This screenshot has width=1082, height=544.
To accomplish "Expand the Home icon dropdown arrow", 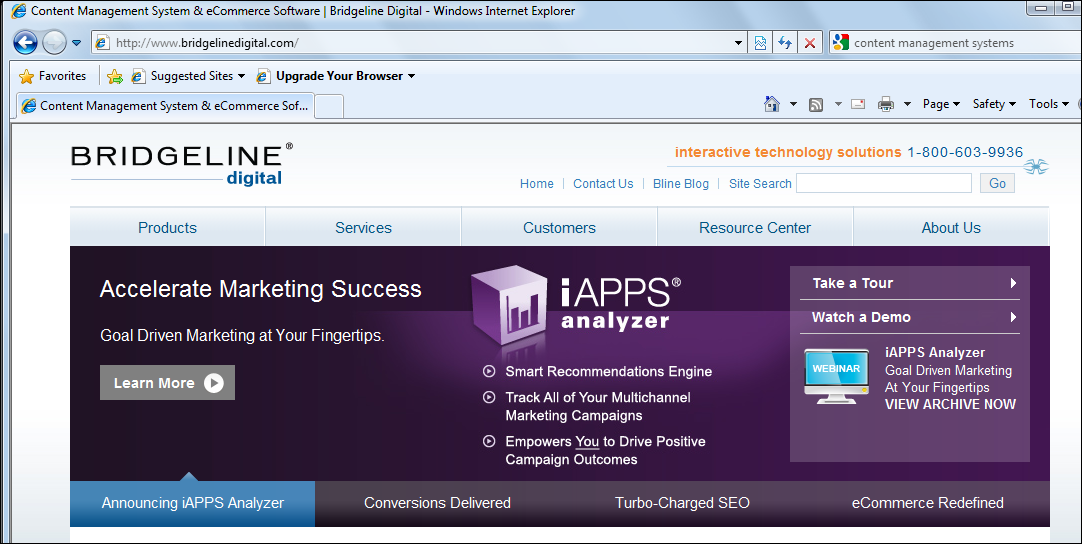I will click(x=793, y=104).
